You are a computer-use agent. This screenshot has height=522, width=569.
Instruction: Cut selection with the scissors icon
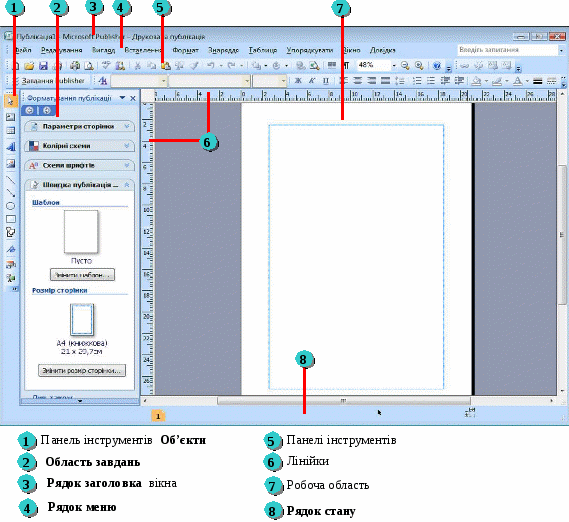(x=138, y=66)
